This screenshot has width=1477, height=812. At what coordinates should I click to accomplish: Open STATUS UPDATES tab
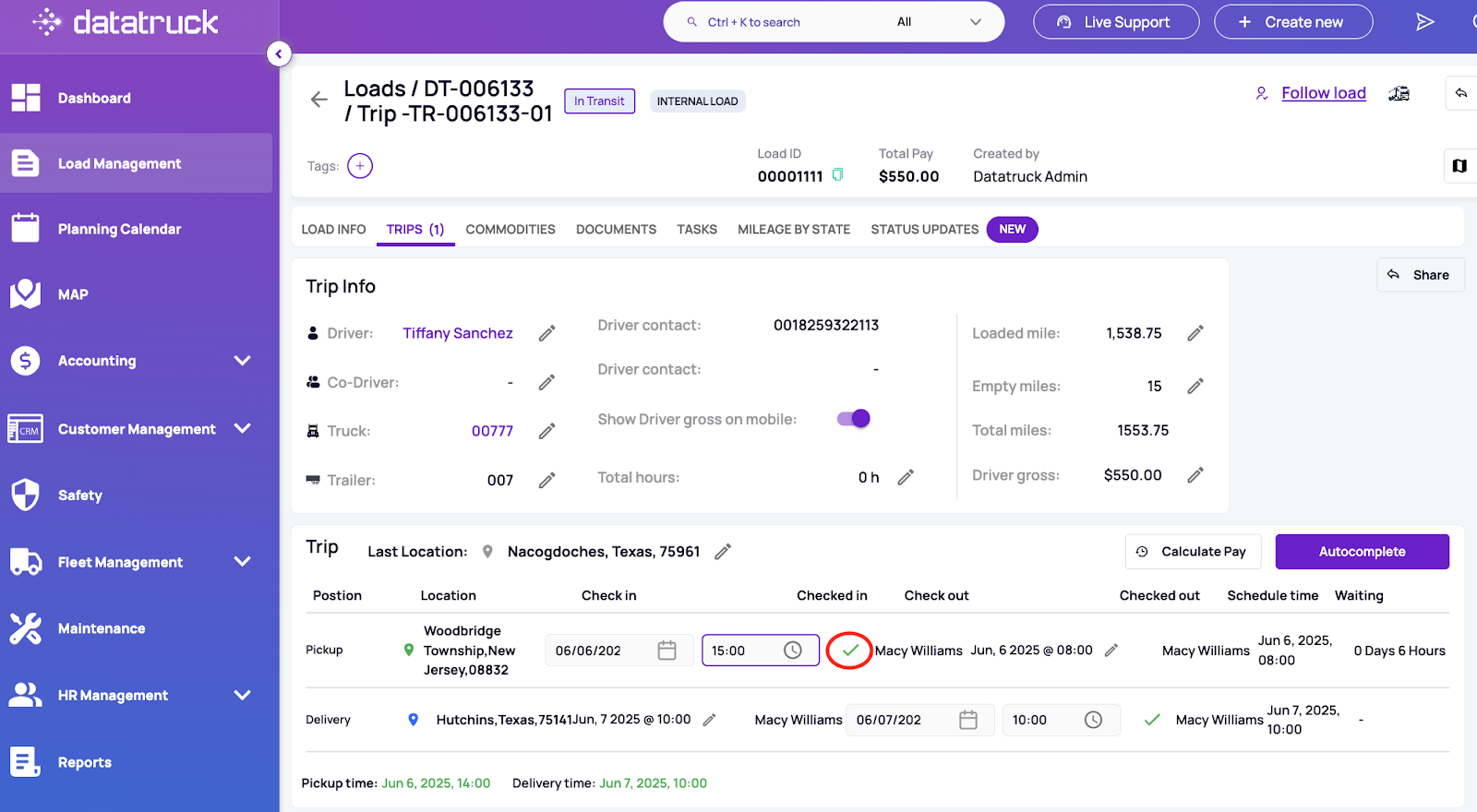click(924, 230)
